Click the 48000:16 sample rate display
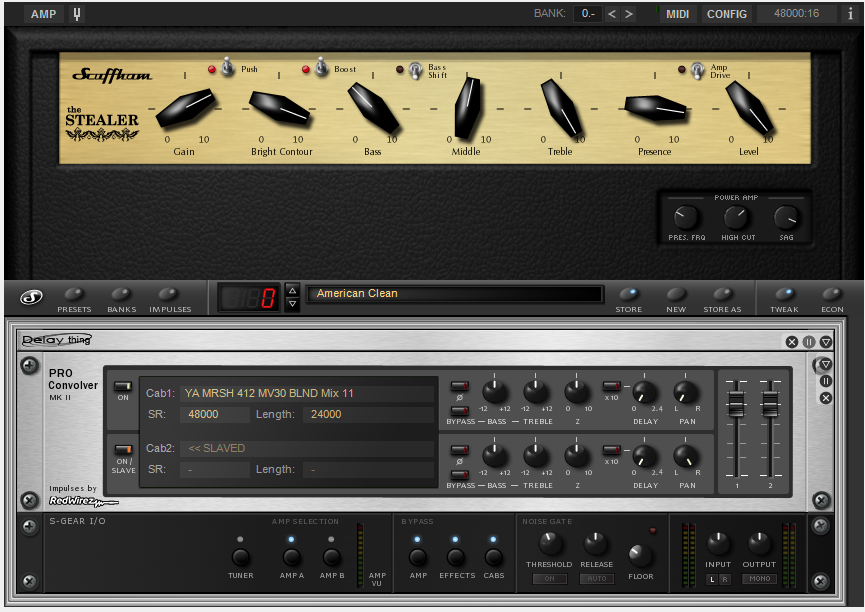The height and width of the screenshot is (612, 865). click(796, 14)
